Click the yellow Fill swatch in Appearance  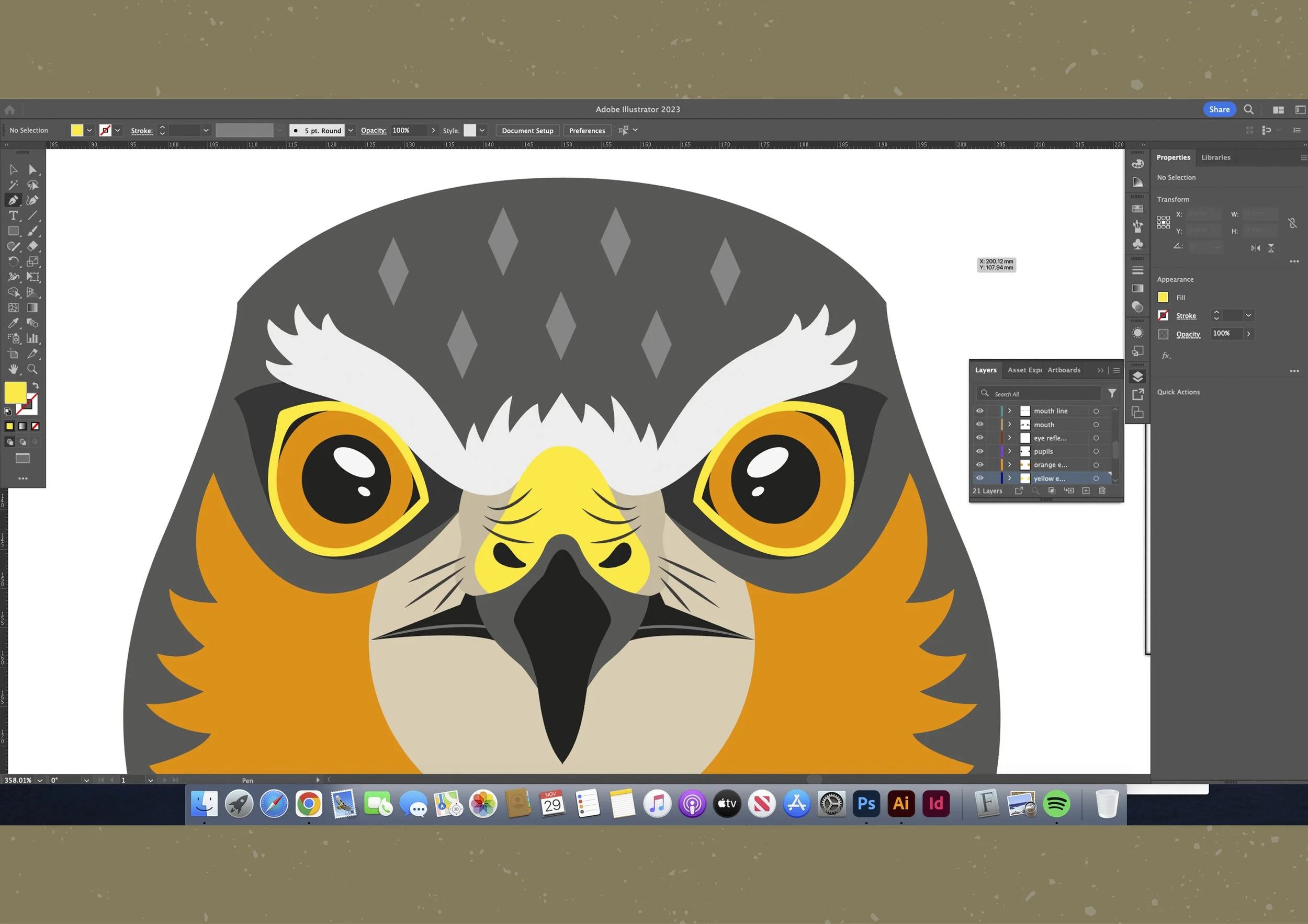(1163, 297)
